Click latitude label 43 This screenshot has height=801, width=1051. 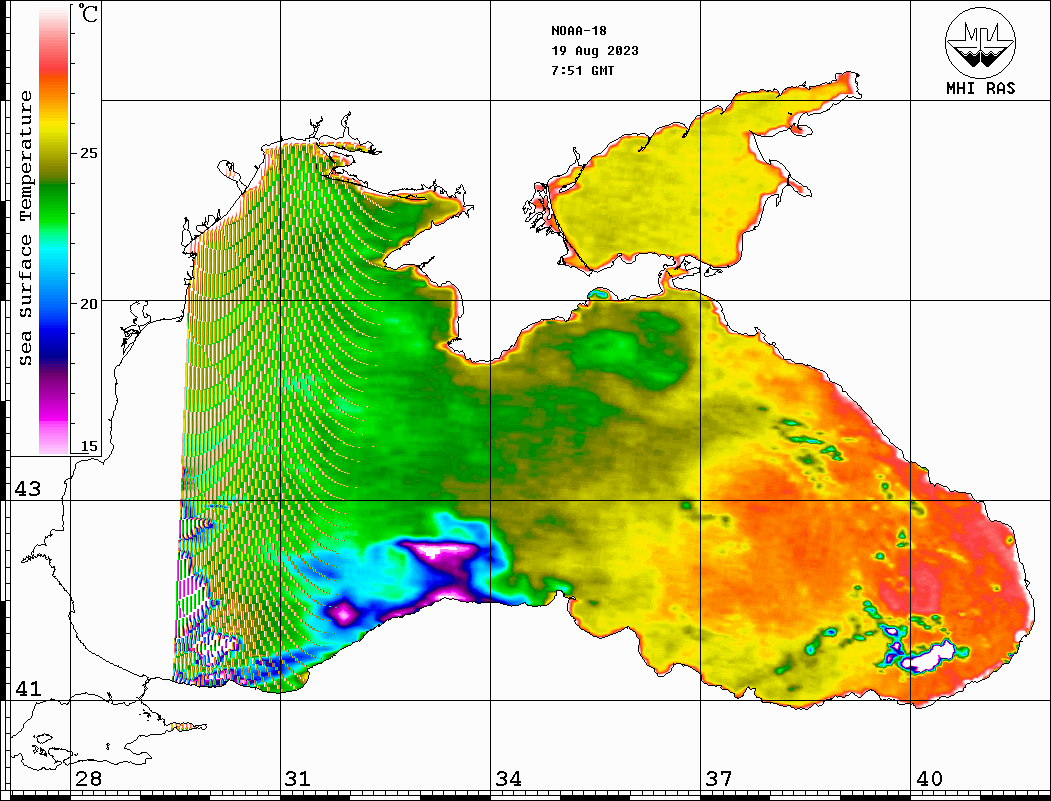(x=27, y=489)
